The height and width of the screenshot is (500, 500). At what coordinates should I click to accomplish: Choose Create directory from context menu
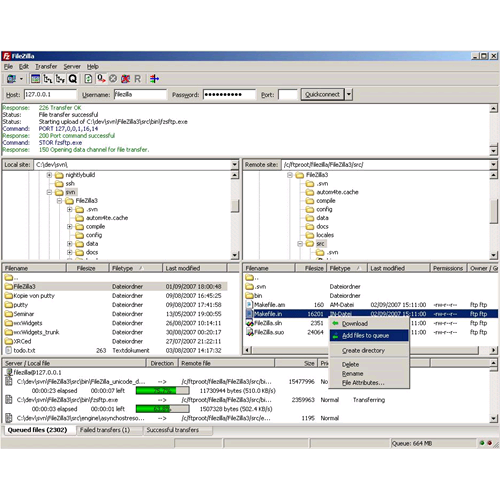point(369,351)
